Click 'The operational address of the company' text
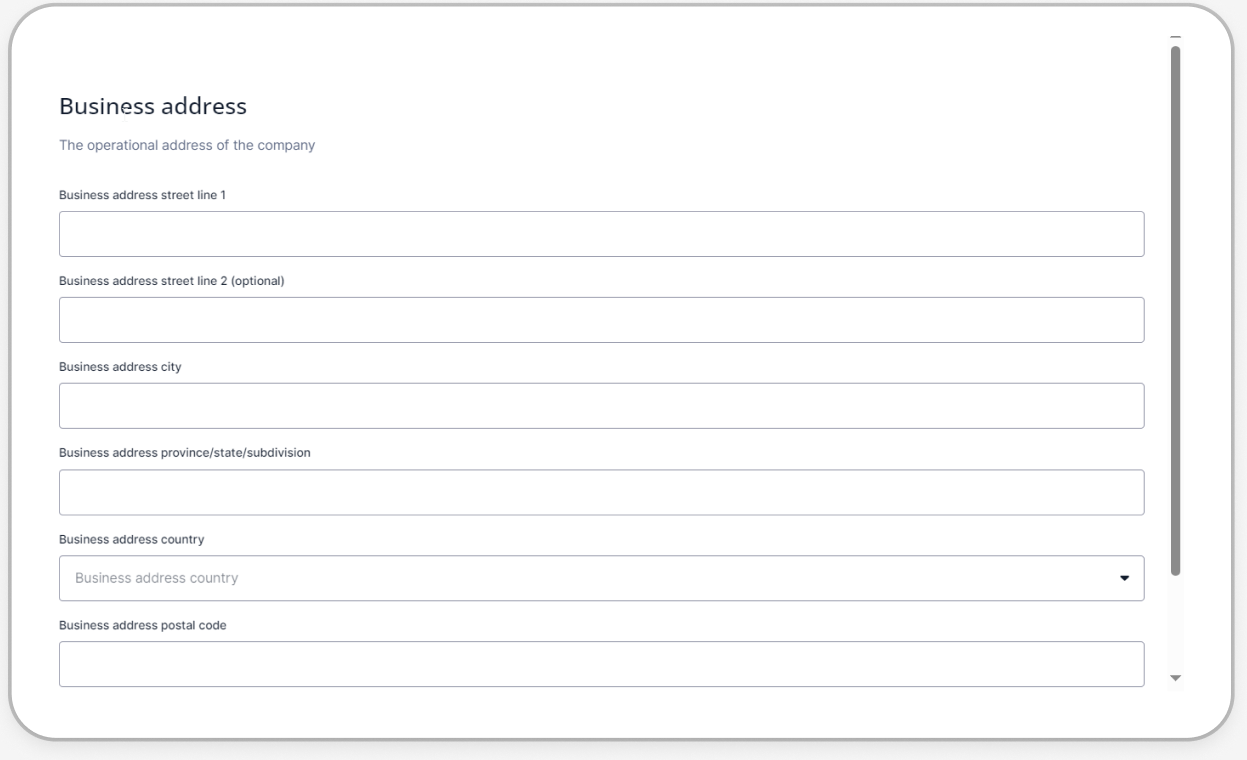1247x760 pixels. click(187, 145)
